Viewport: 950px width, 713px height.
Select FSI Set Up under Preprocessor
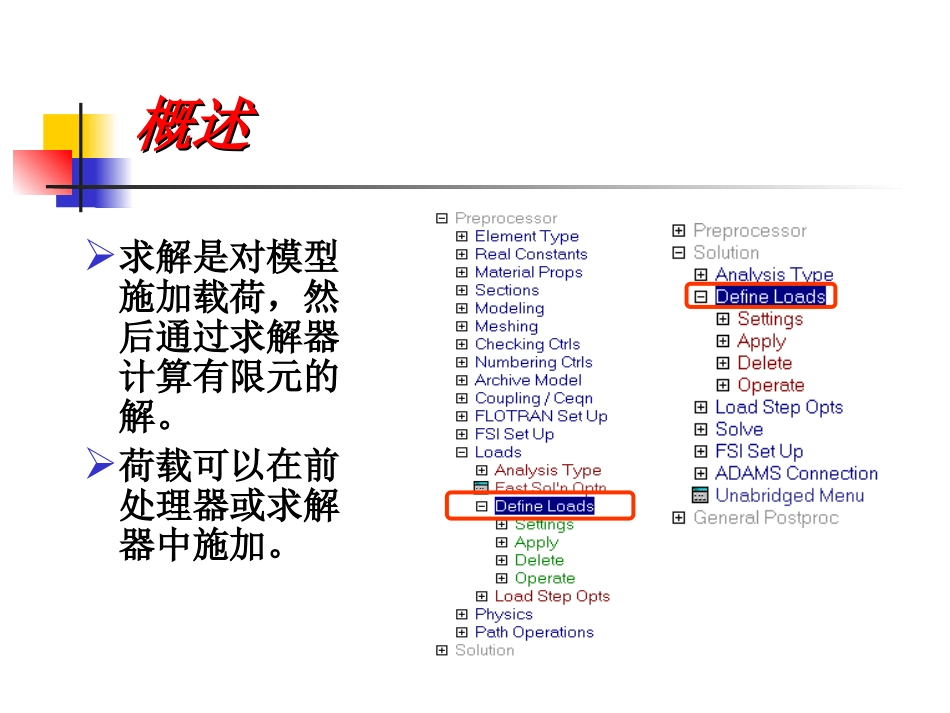(514, 434)
